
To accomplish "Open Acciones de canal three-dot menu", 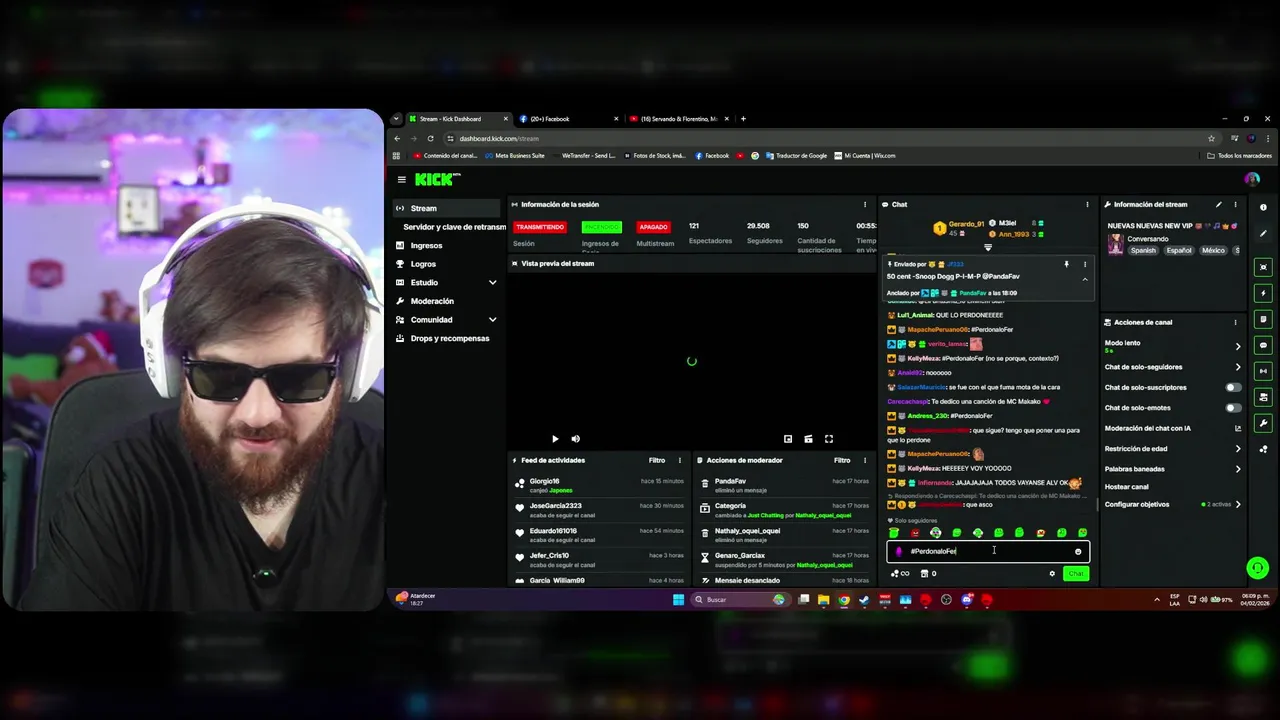I will click(1235, 322).
